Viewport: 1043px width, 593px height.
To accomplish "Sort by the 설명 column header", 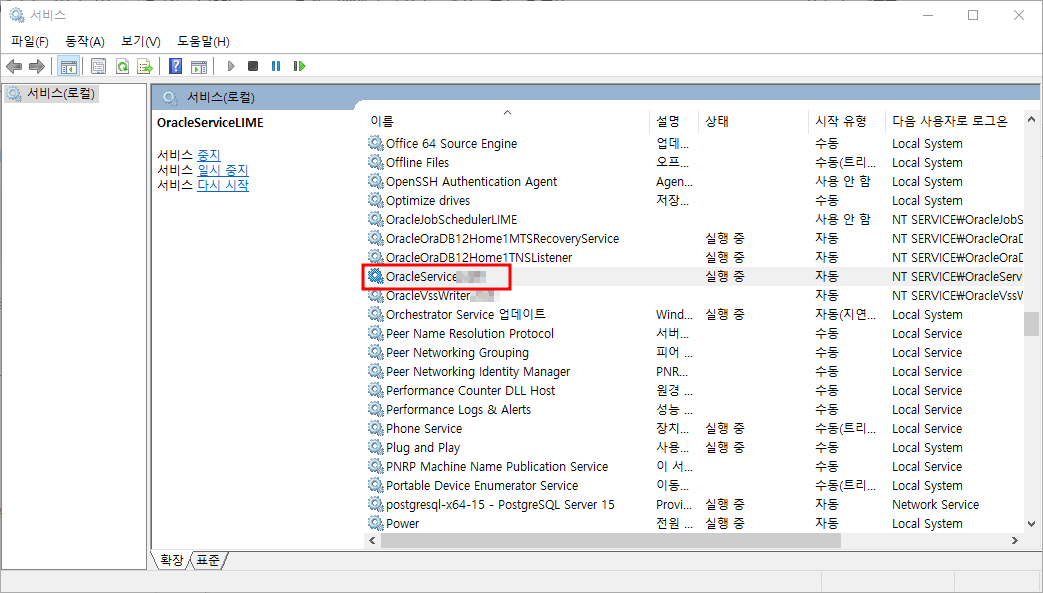I will [668, 121].
